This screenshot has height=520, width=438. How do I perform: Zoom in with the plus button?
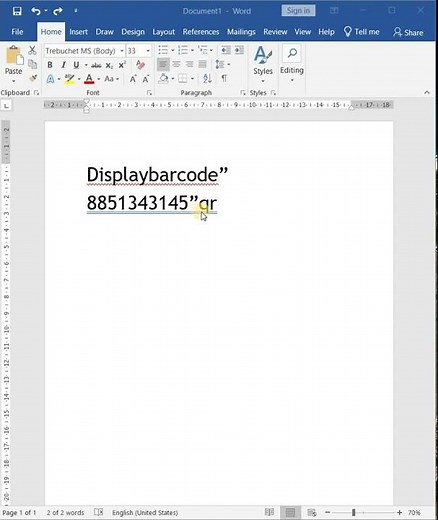399,512
